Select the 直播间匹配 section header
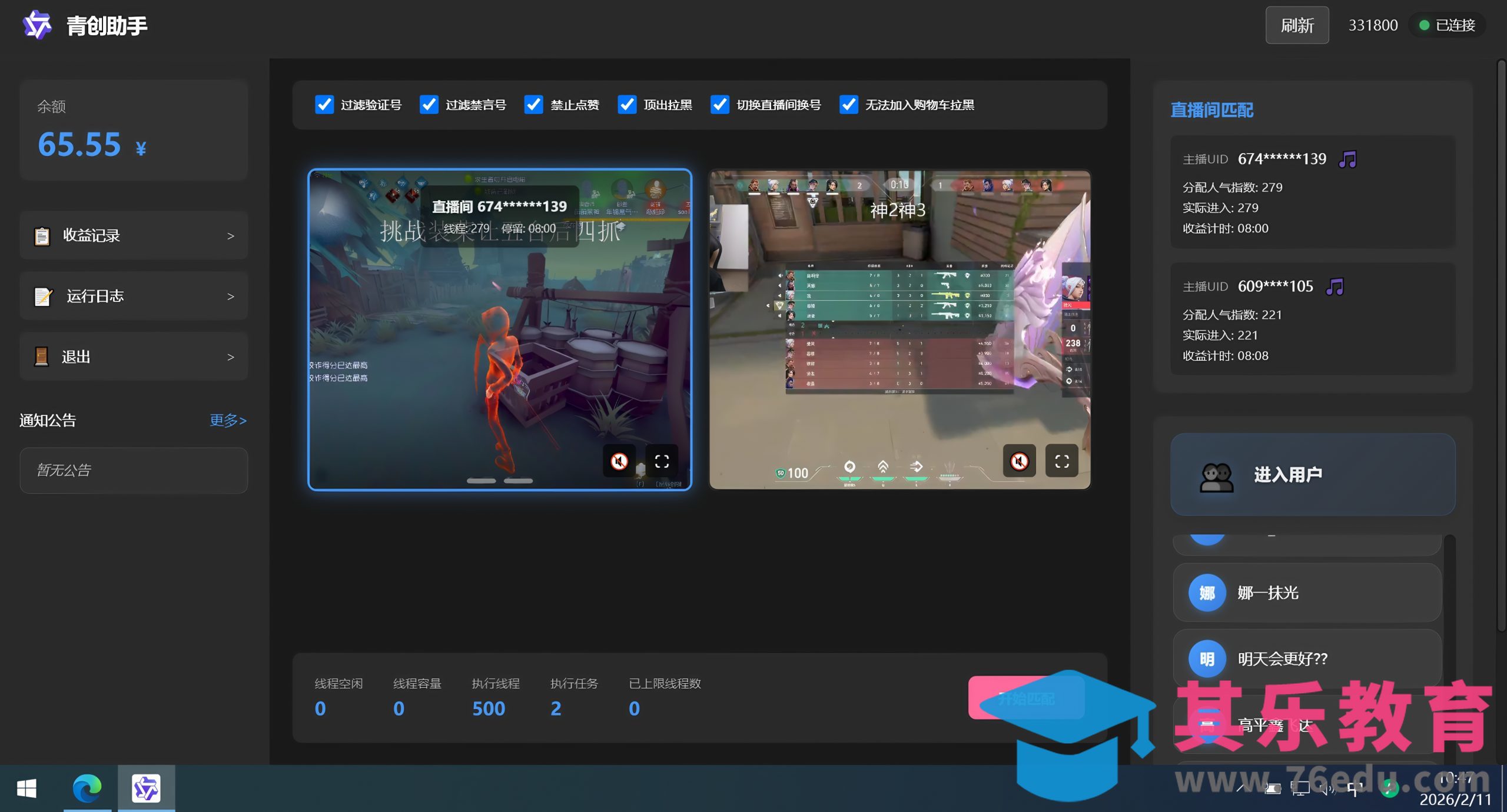The width and height of the screenshot is (1507, 812). pyautogui.click(x=1211, y=110)
